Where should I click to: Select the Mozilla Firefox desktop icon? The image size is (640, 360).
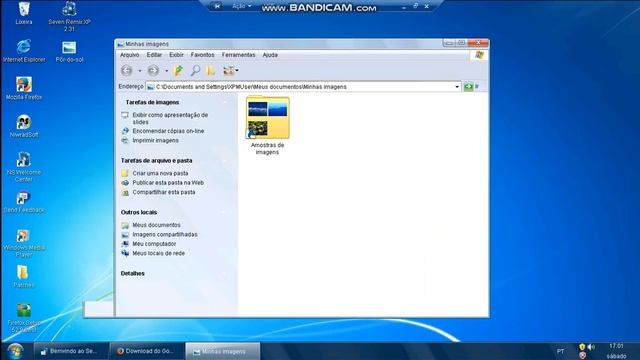24,89
